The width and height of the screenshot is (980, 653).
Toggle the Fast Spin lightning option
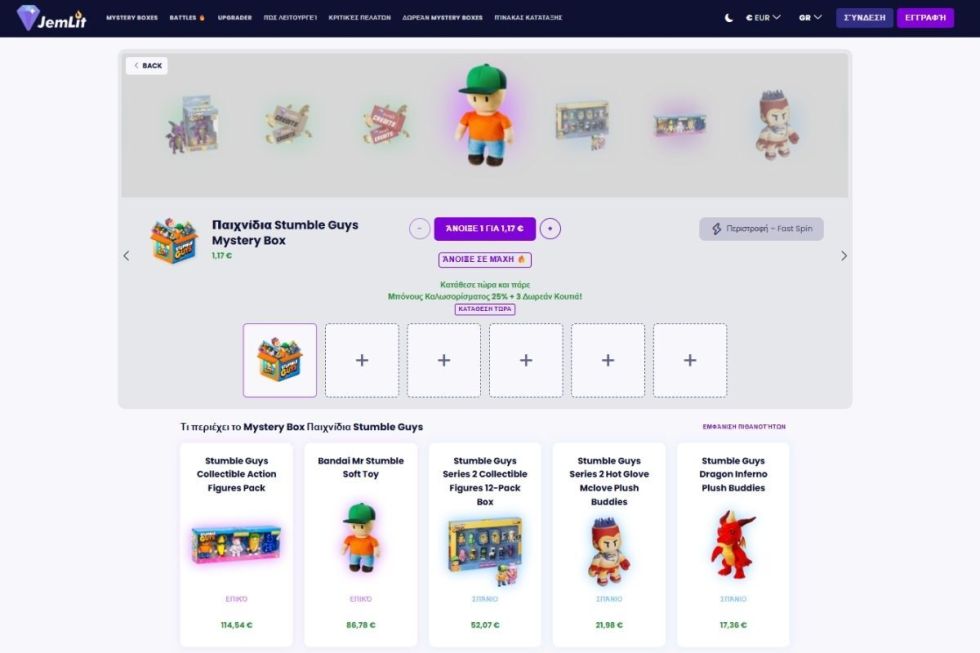[x=761, y=229]
